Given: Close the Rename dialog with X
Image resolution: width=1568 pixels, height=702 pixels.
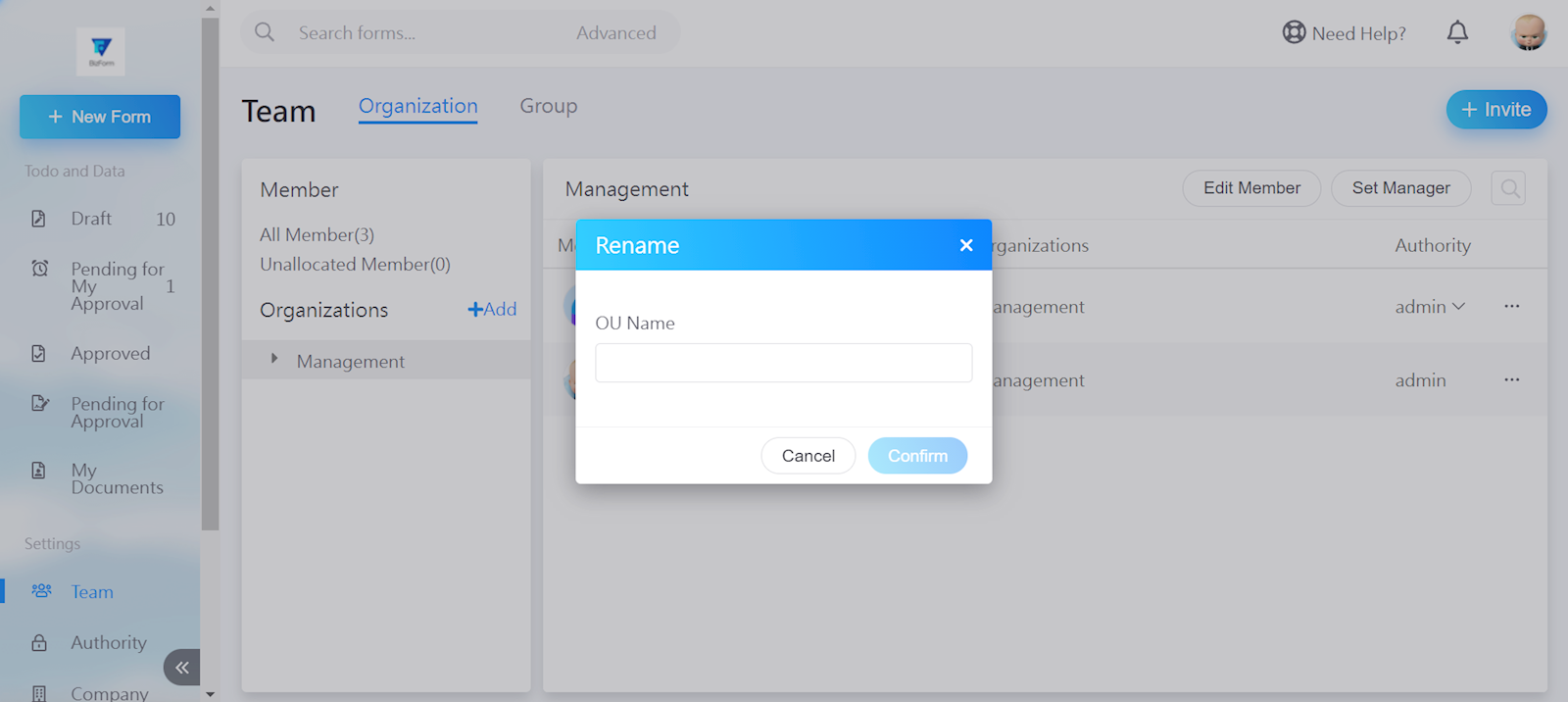Looking at the screenshot, I should (966, 245).
